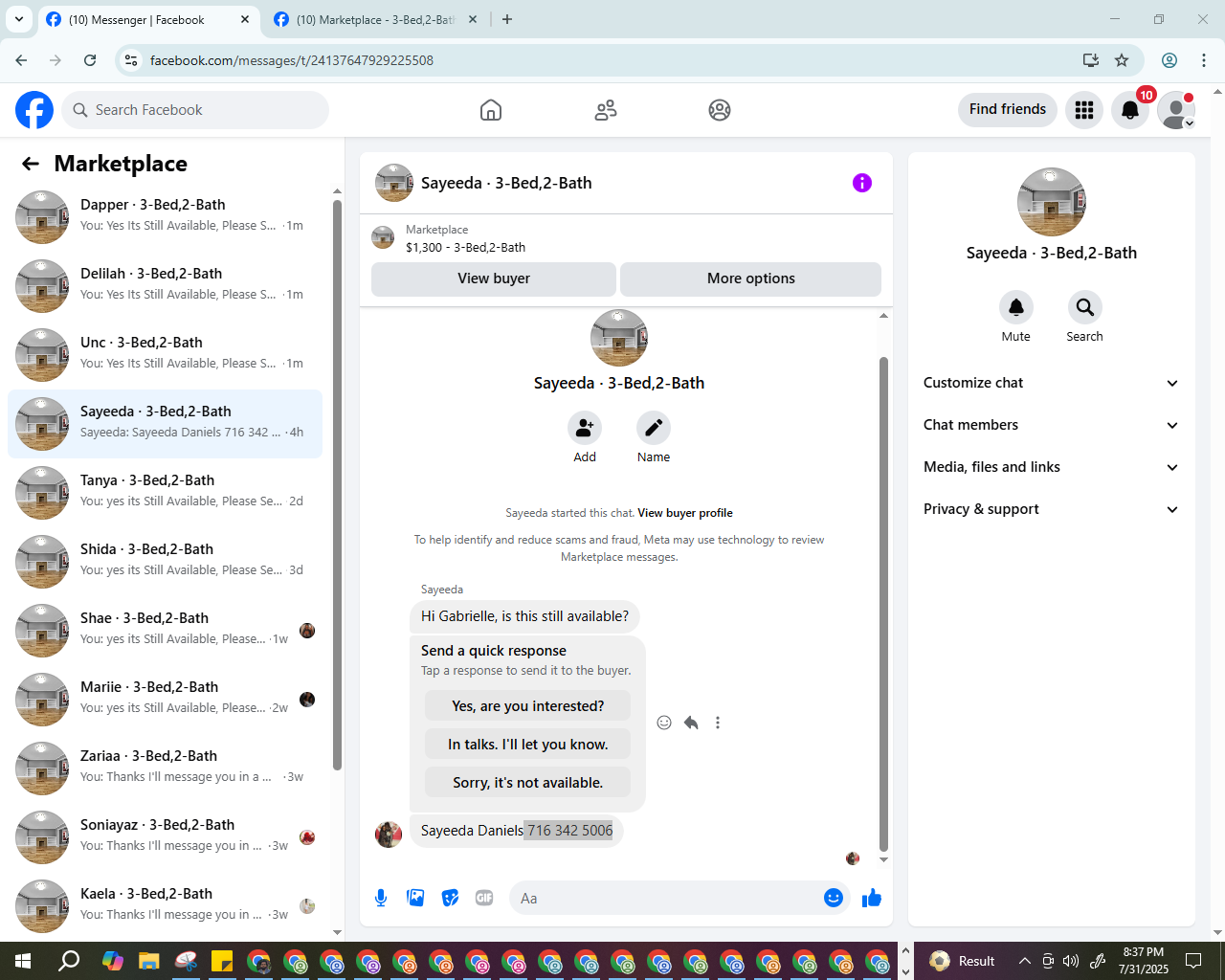Open Unc 3-Bed,2-Bath conversation
This screenshot has height=980, width=1225.
[165, 355]
